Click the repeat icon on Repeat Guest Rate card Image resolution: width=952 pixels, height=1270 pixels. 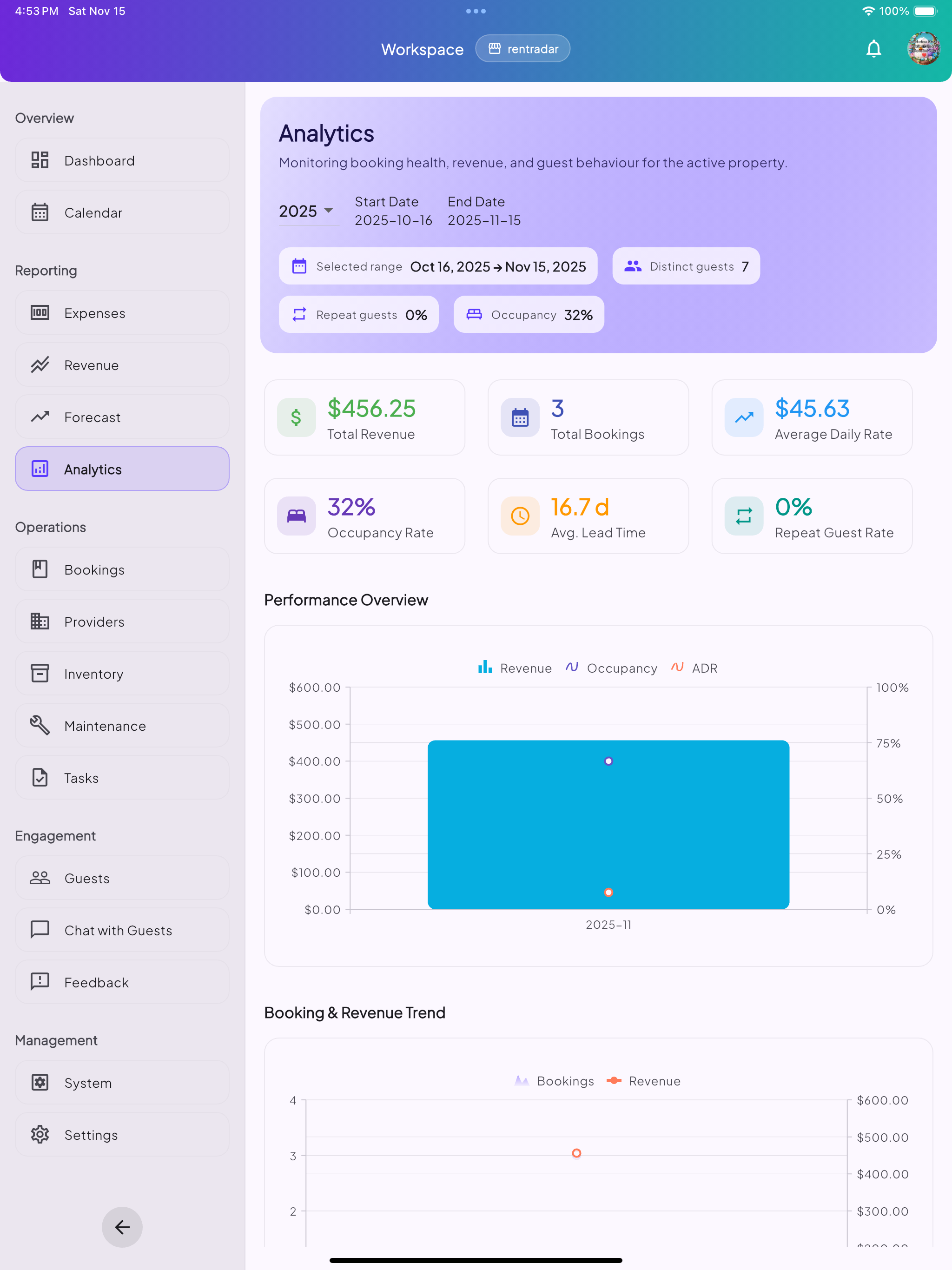coord(744,516)
